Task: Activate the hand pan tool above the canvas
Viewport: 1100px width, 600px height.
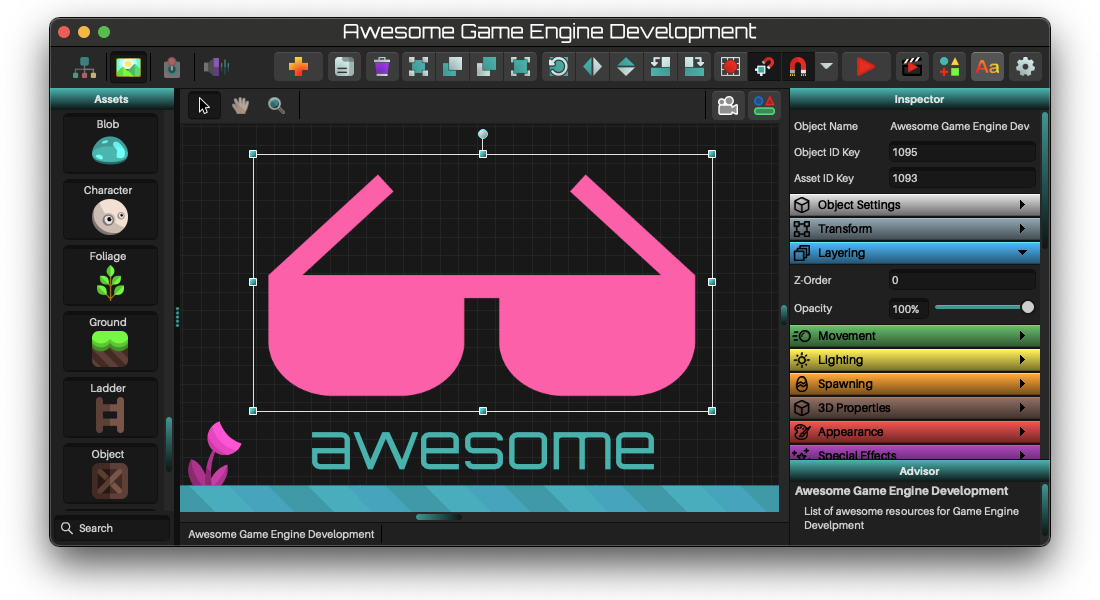Action: [x=240, y=104]
